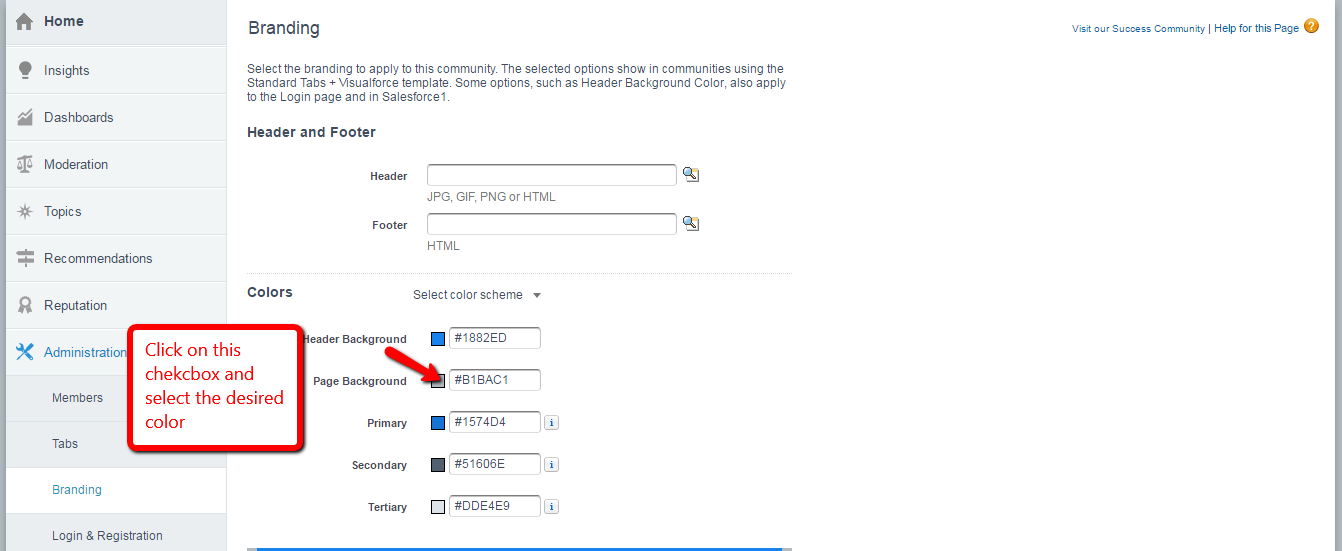Pick the Header Background color swatch
Viewport: 1342px width, 551px height.
pos(438,339)
